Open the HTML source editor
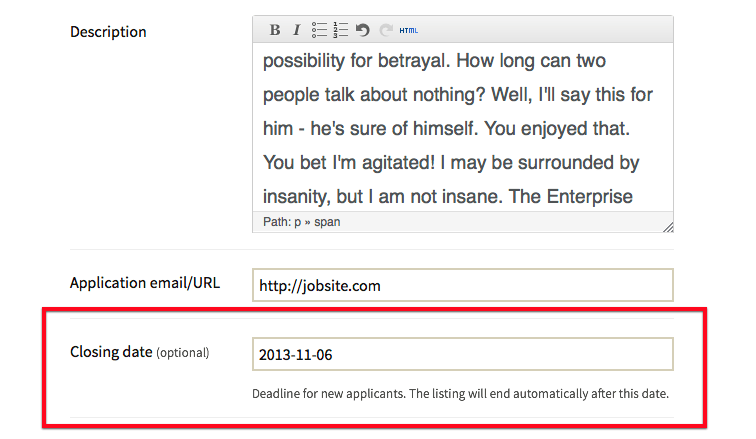The image size is (756, 439). (409, 30)
